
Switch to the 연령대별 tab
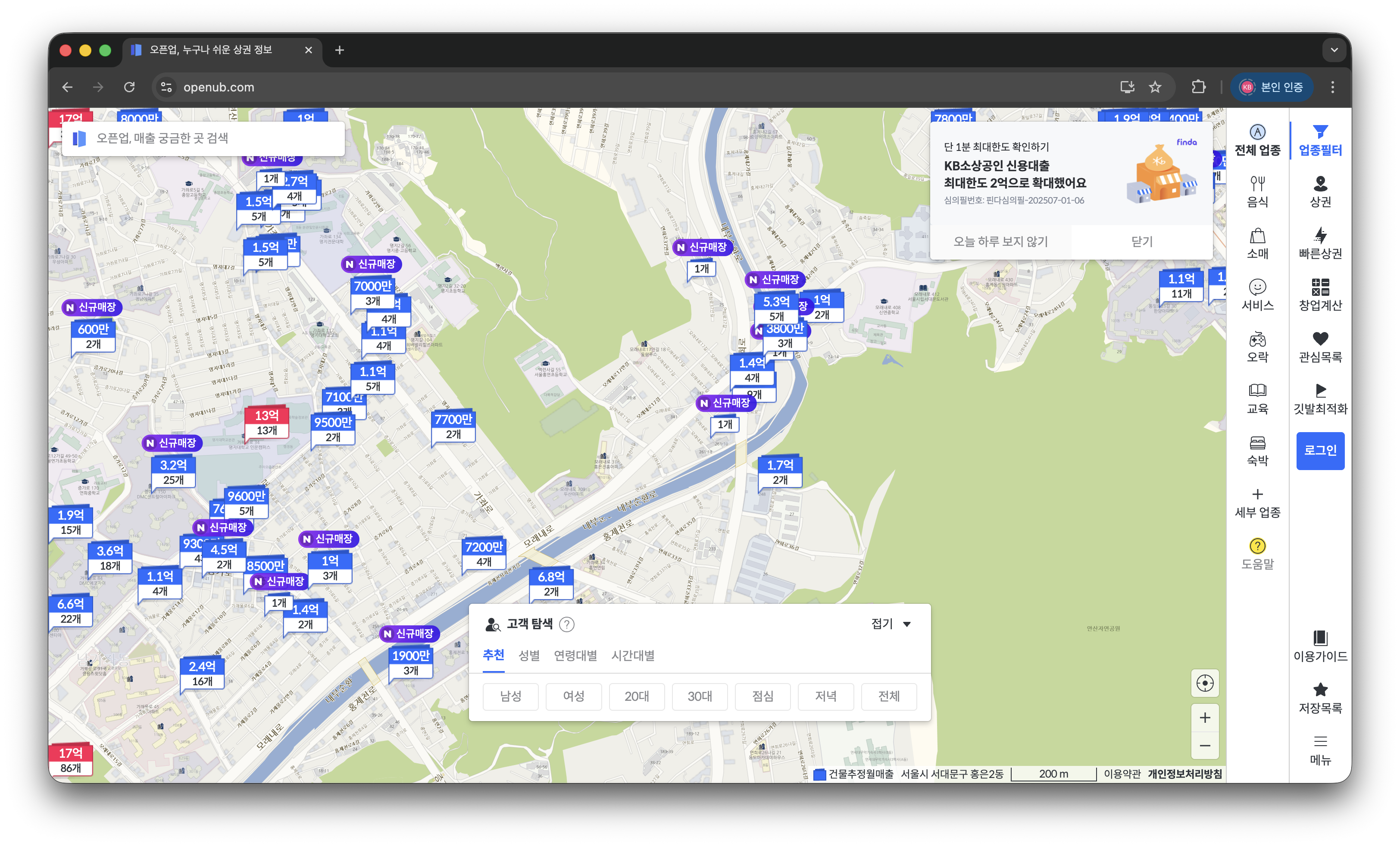575,656
